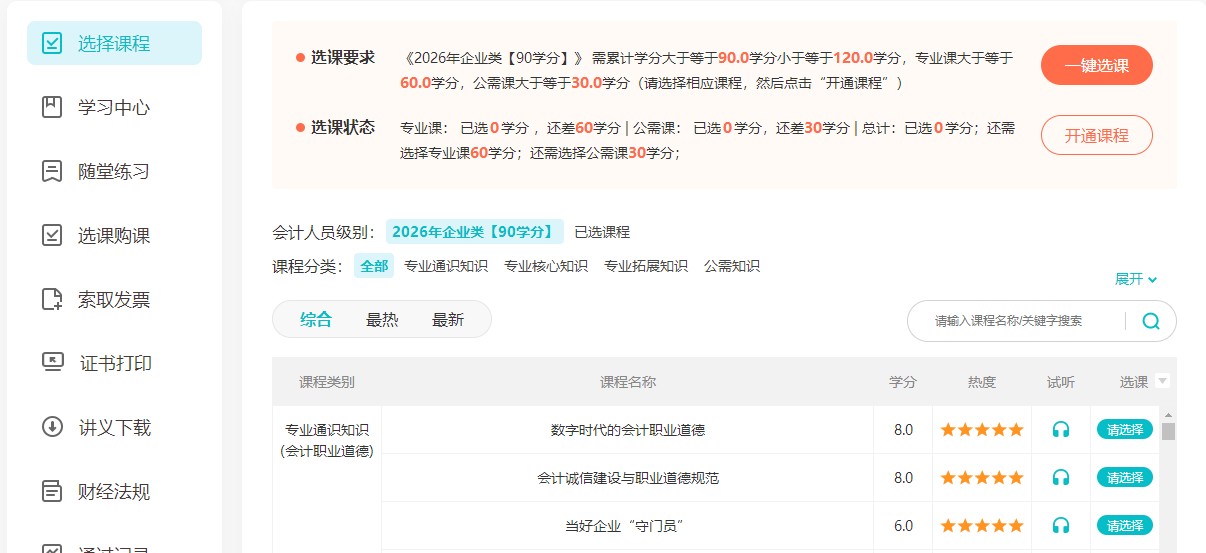The height and width of the screenshot is (553, 1206).
Task: Click the 一键选课 button
Action: tap(1097, 65)
